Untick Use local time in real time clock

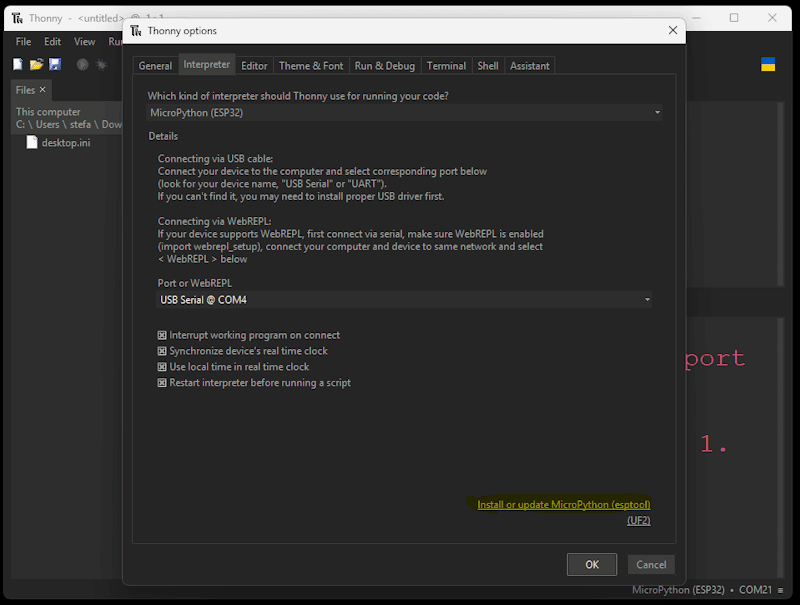162,367
